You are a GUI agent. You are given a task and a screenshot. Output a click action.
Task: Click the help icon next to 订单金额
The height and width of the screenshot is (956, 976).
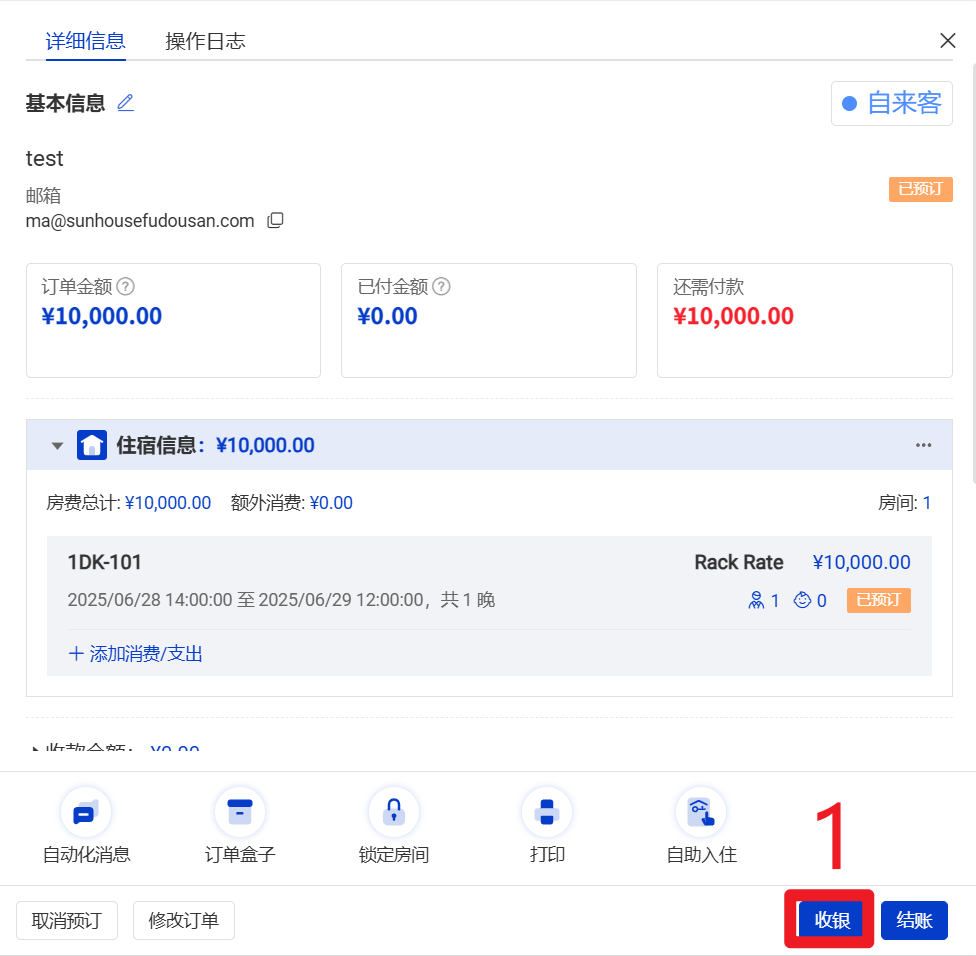(125, 287)
